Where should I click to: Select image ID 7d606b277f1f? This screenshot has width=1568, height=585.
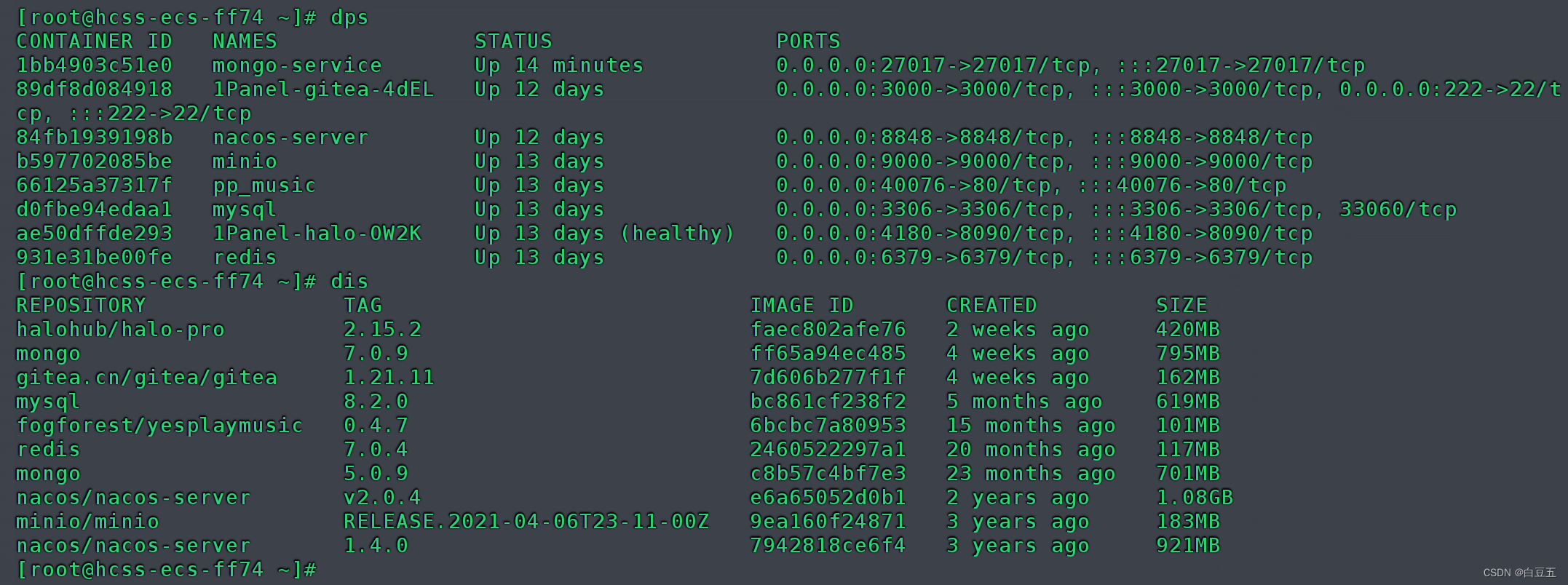click(x=828, y=378)
